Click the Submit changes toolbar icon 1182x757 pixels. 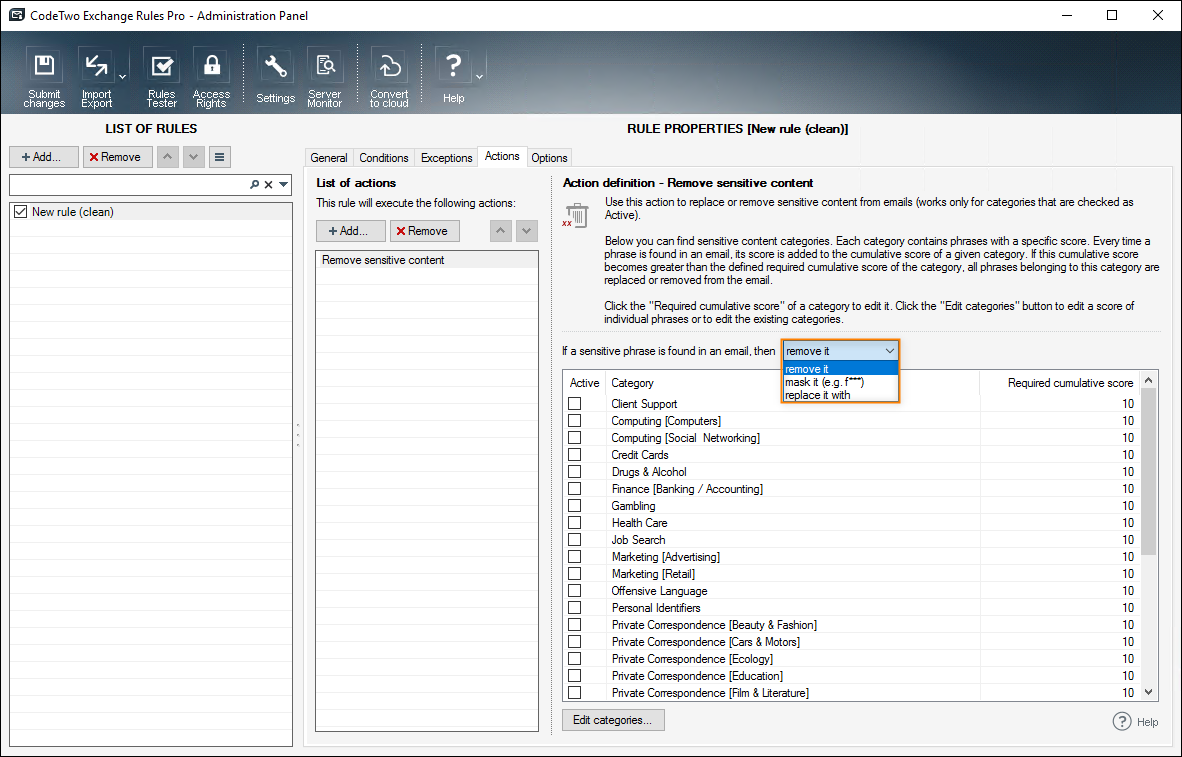[44, 78]
